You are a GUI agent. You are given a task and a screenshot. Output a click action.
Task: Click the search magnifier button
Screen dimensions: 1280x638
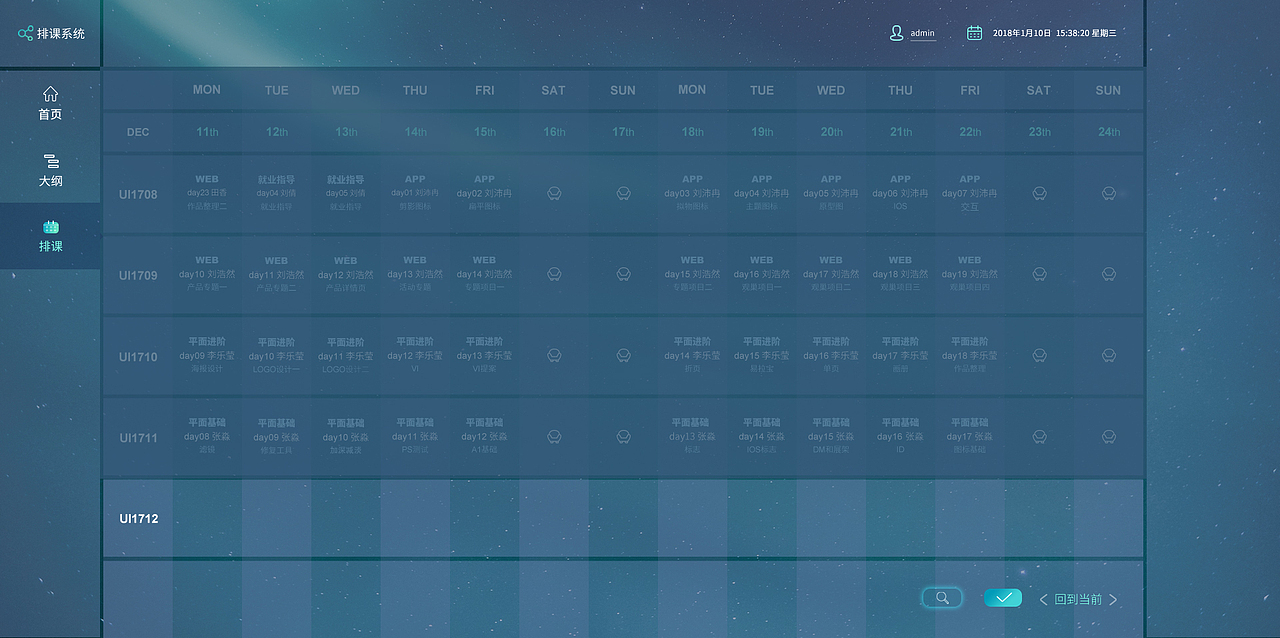(x=942, y=598)
